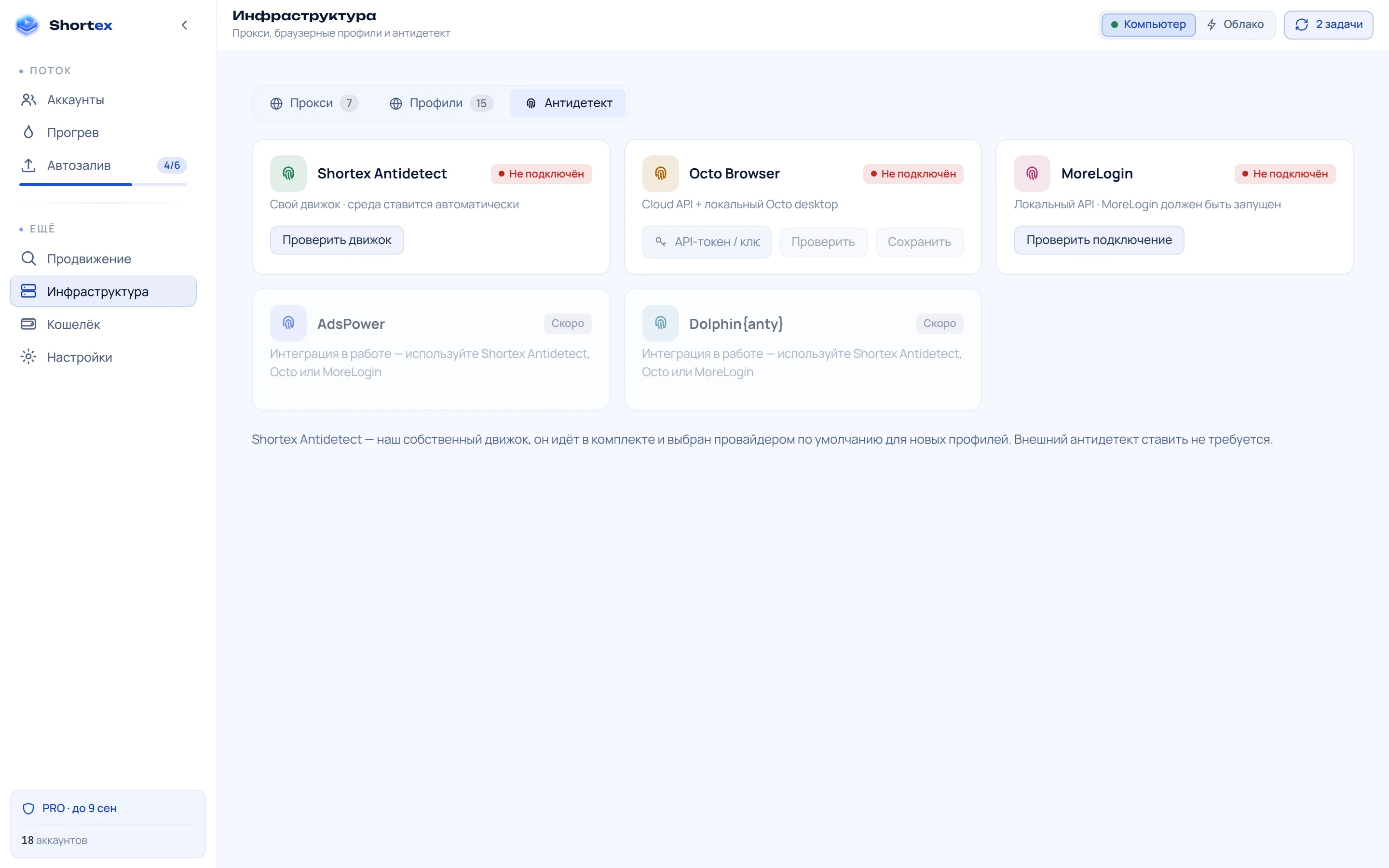The height and width of the screenshot is (868, 1389).
Task: Click the Shortex logo icon
Action: coord(27,25)
